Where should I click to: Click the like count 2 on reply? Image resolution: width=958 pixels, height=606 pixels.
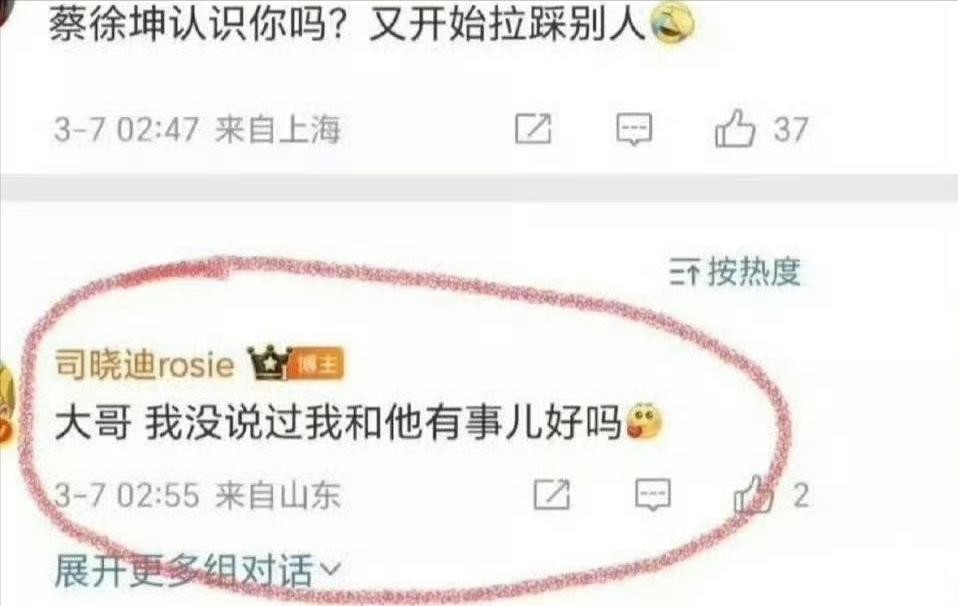(801, 495)
